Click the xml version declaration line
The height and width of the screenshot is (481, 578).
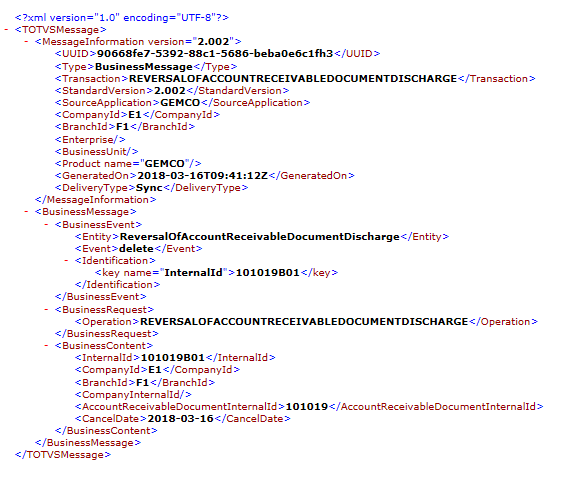pyautogui.click(x=122, y=18)
